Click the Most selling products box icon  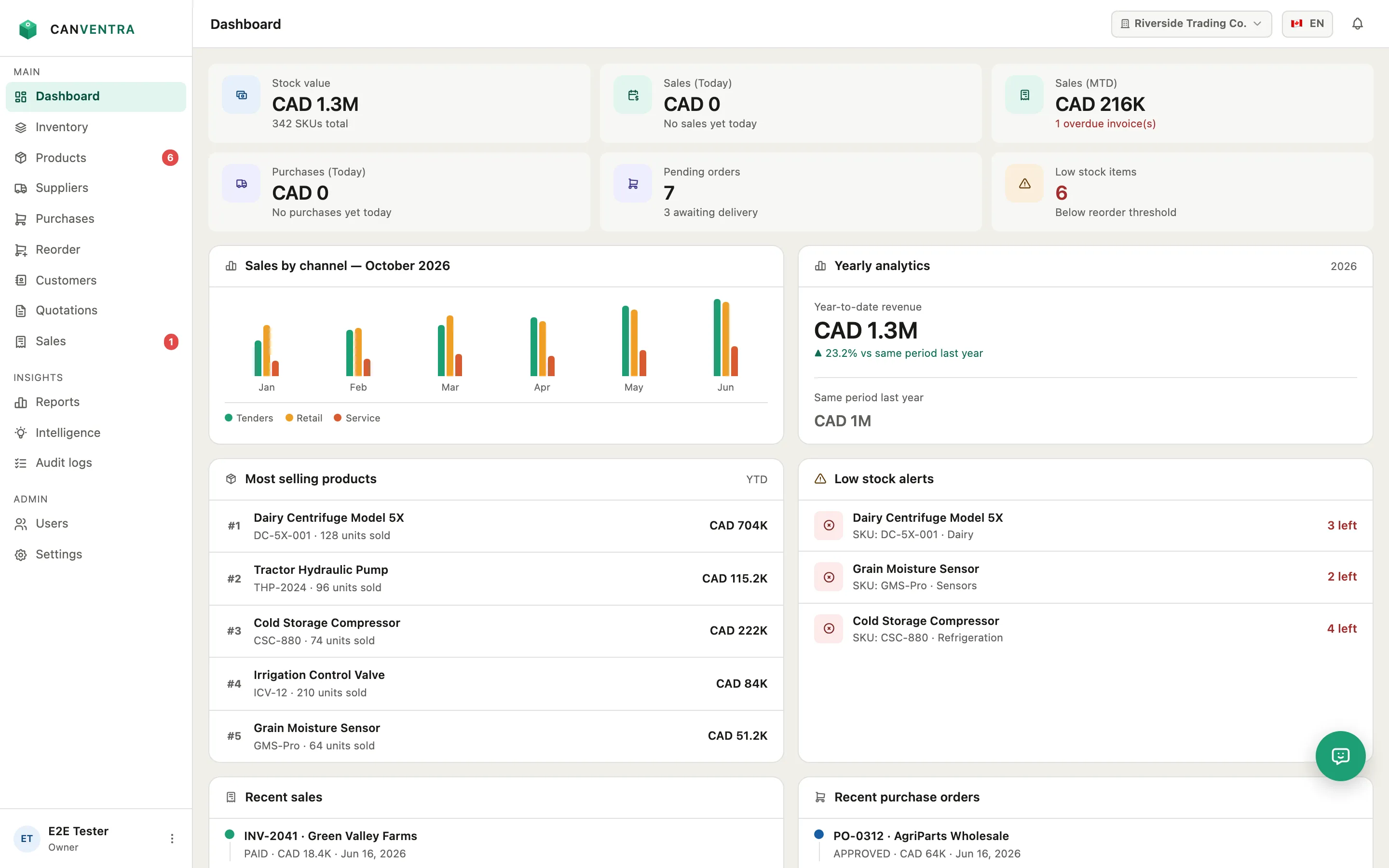[231, 479]
